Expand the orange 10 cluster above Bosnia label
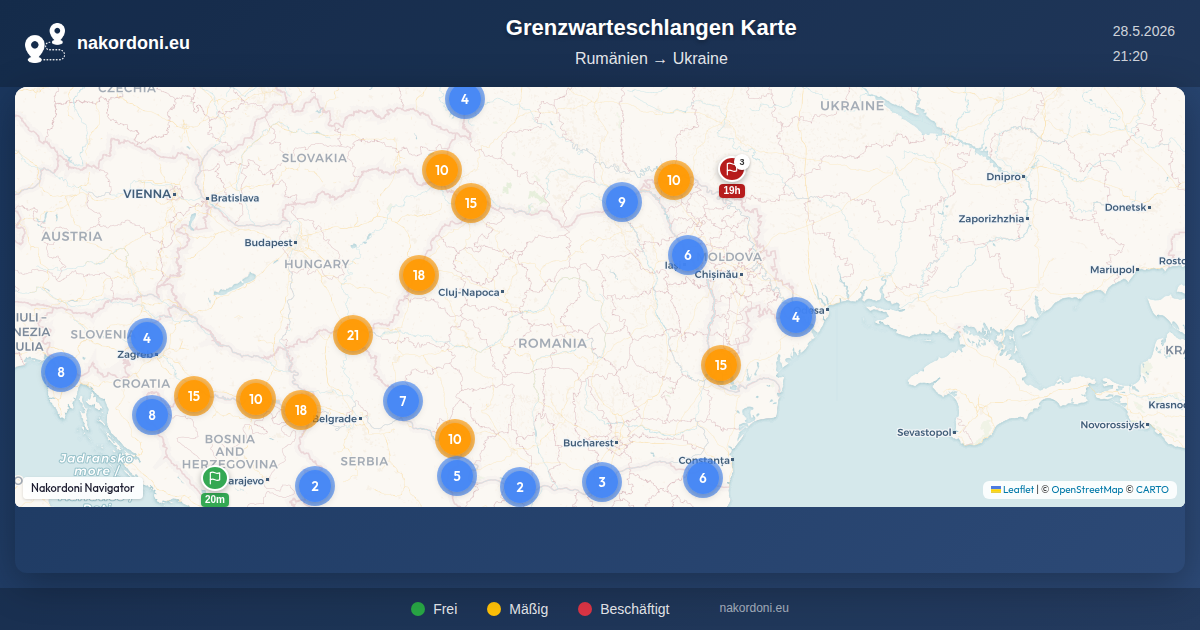 (x=256, y=399)
